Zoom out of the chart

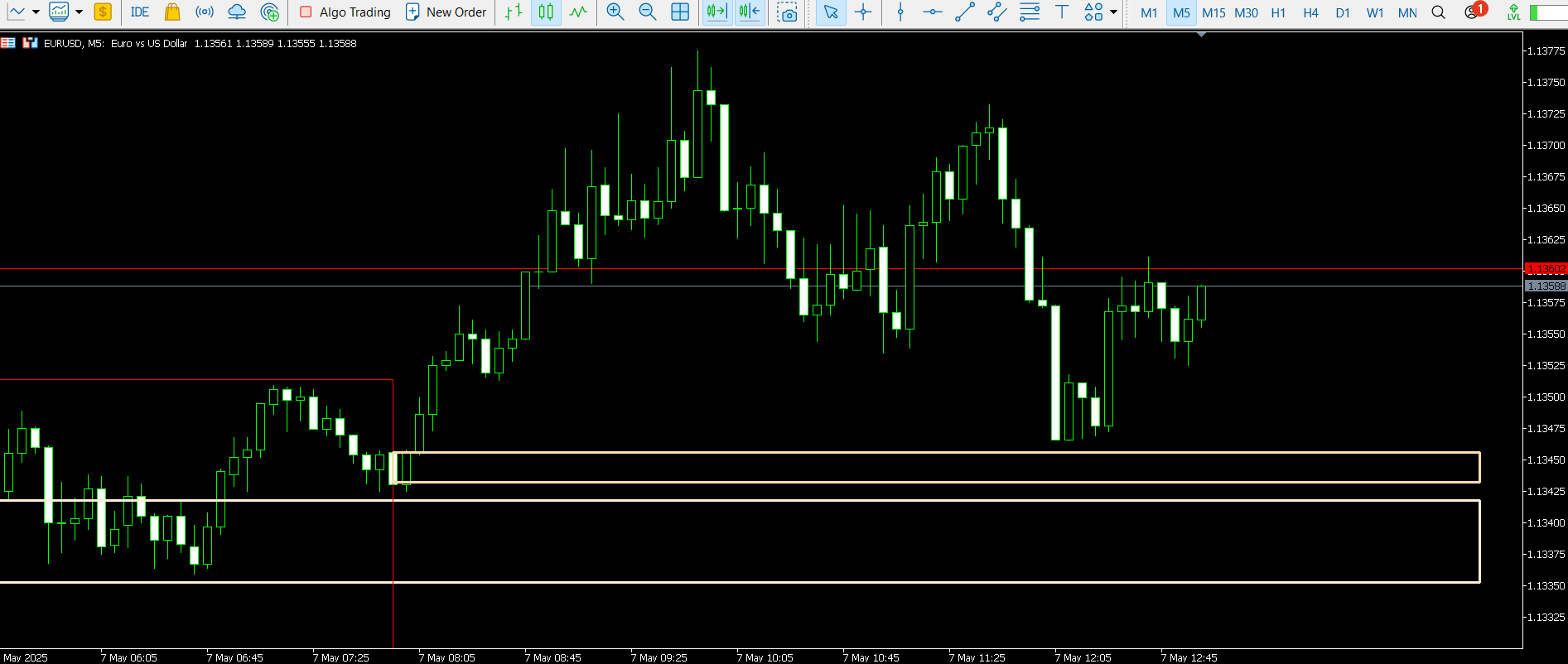point(648,12)
